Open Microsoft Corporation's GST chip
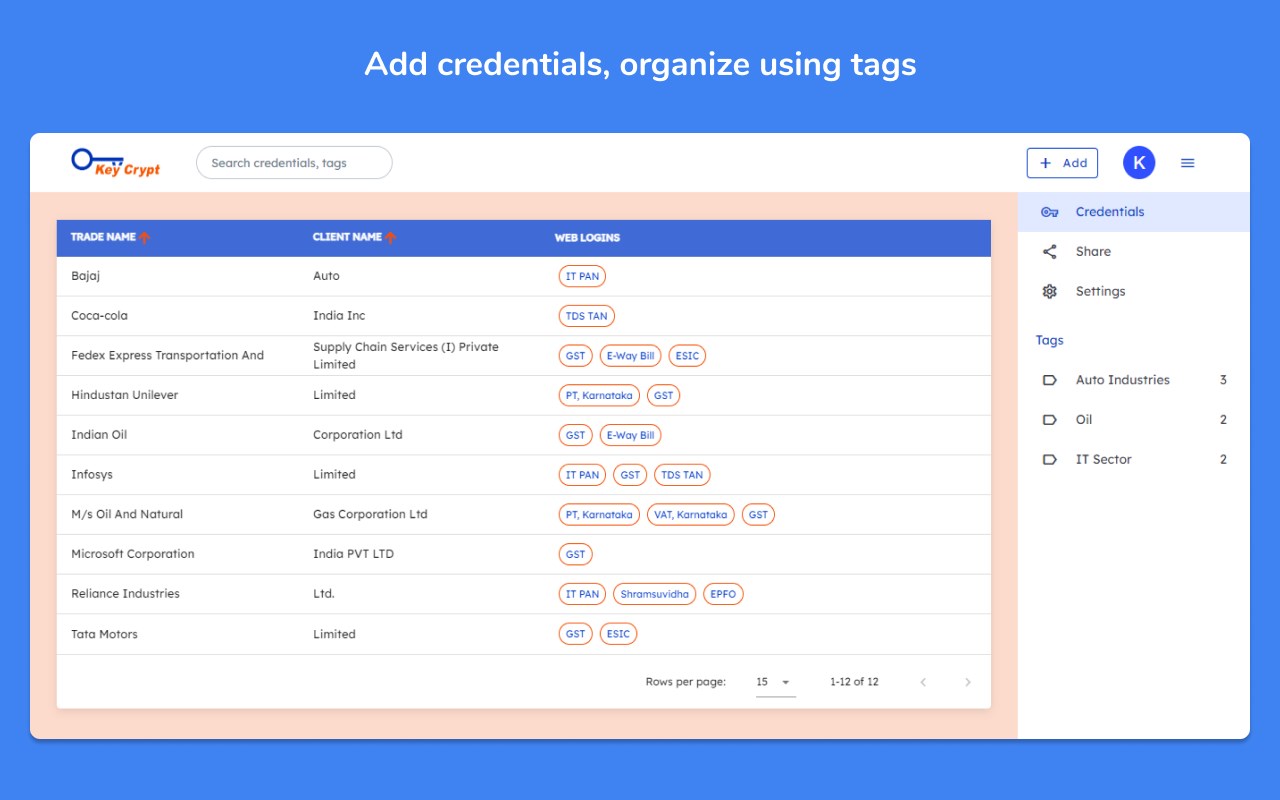 click(575, 555)
